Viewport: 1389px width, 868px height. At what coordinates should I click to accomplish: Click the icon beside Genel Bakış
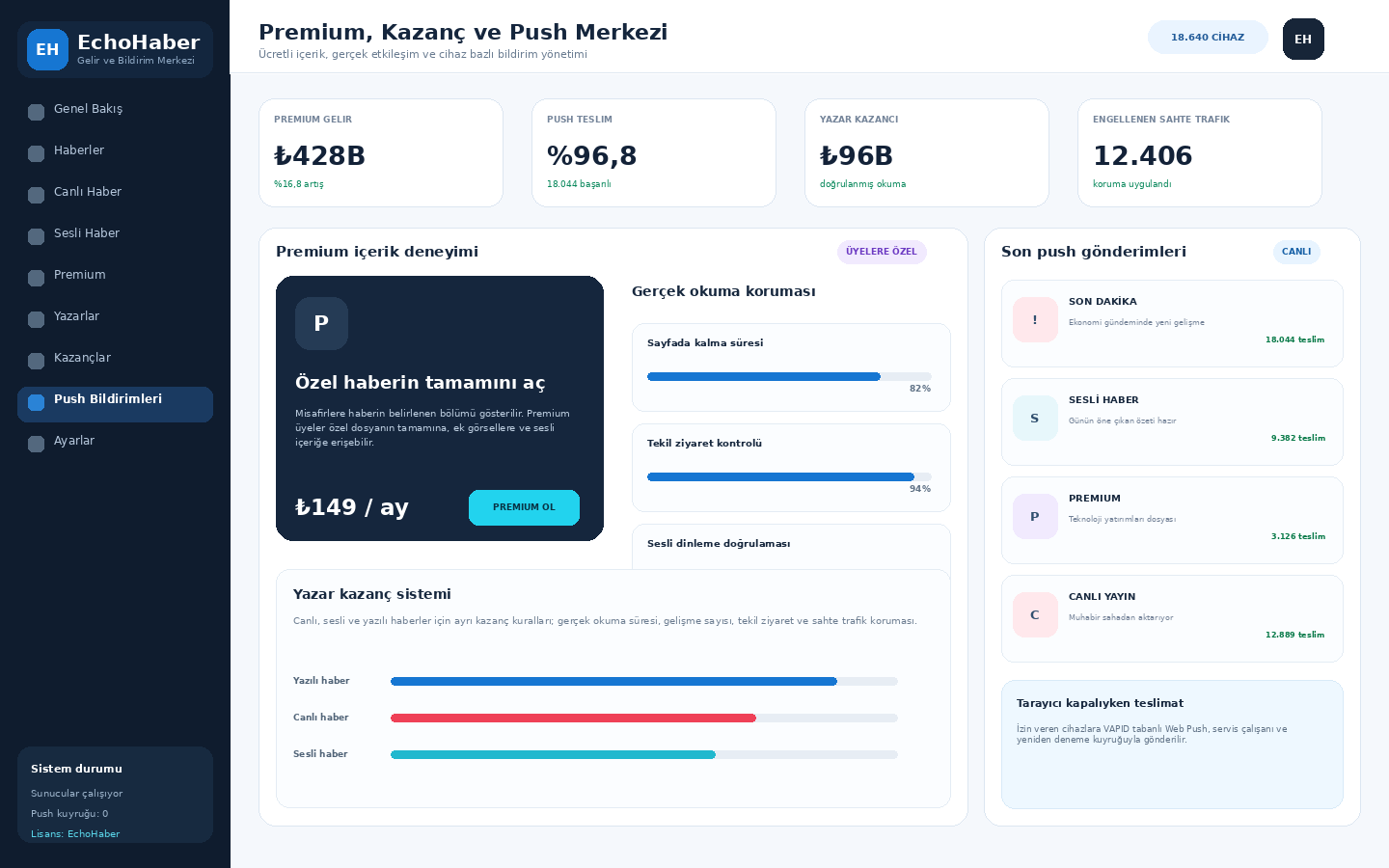(36, 112)
